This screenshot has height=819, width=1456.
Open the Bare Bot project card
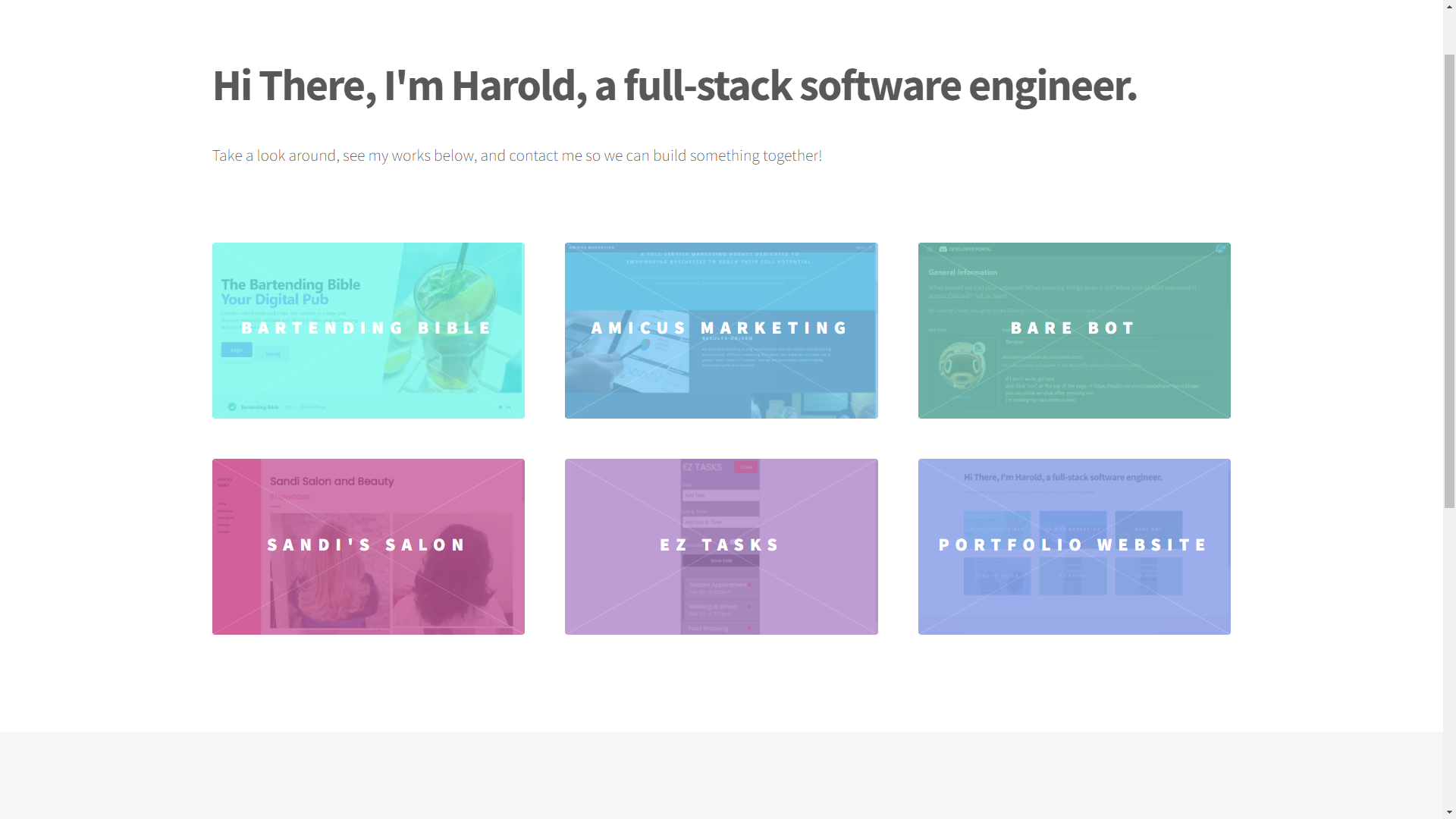pyautogui.click(x=1074, y=331)
